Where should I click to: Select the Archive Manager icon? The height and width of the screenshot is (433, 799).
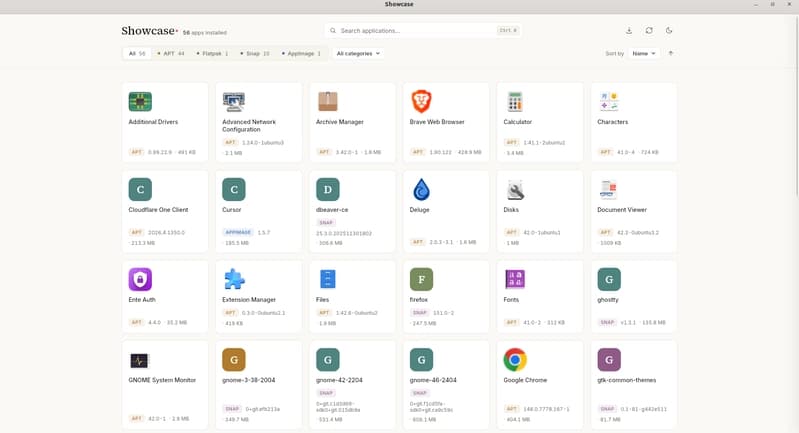(328, 101)
